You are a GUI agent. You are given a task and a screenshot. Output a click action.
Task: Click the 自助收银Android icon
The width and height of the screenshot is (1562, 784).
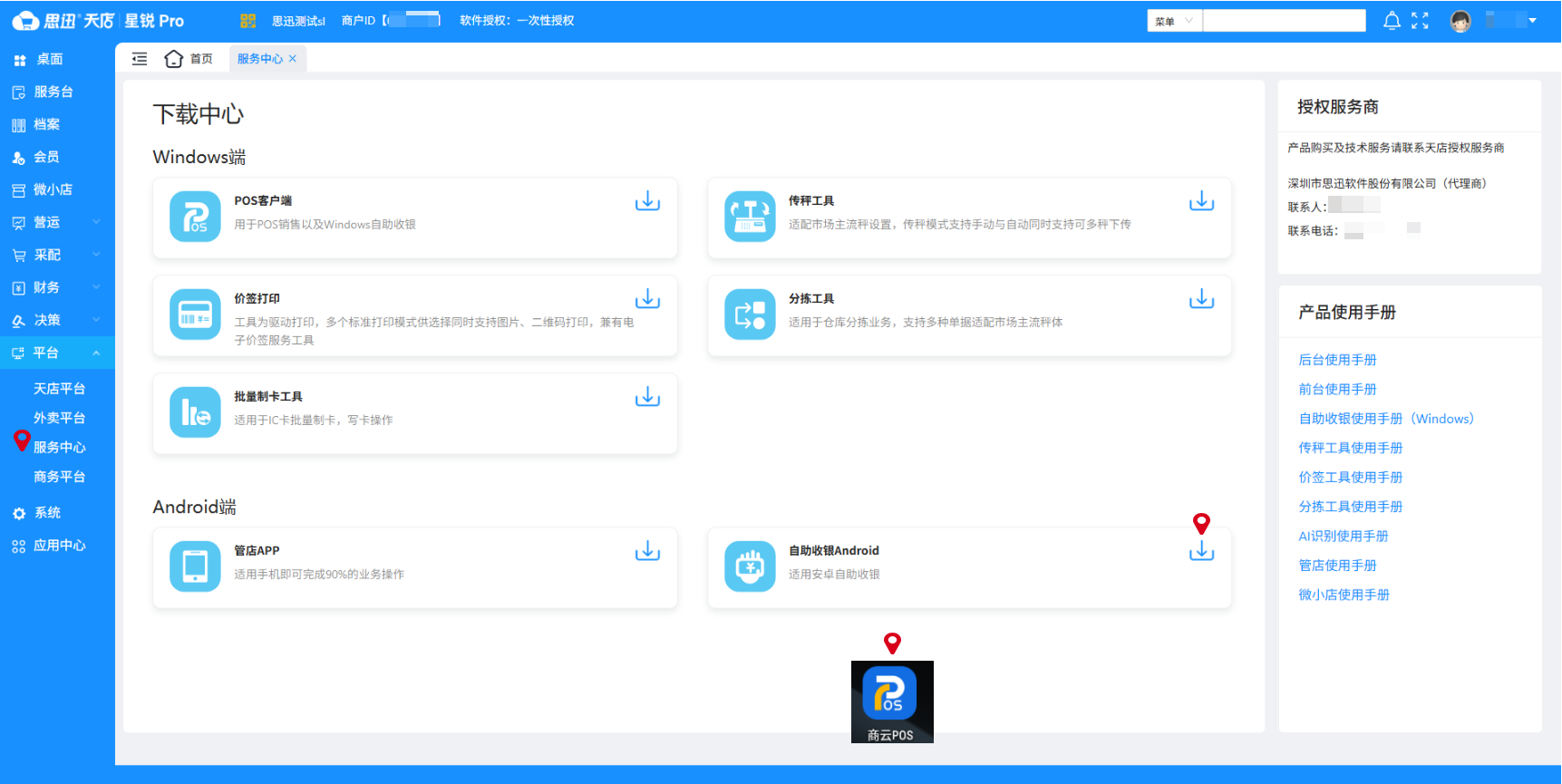(750, 566)
